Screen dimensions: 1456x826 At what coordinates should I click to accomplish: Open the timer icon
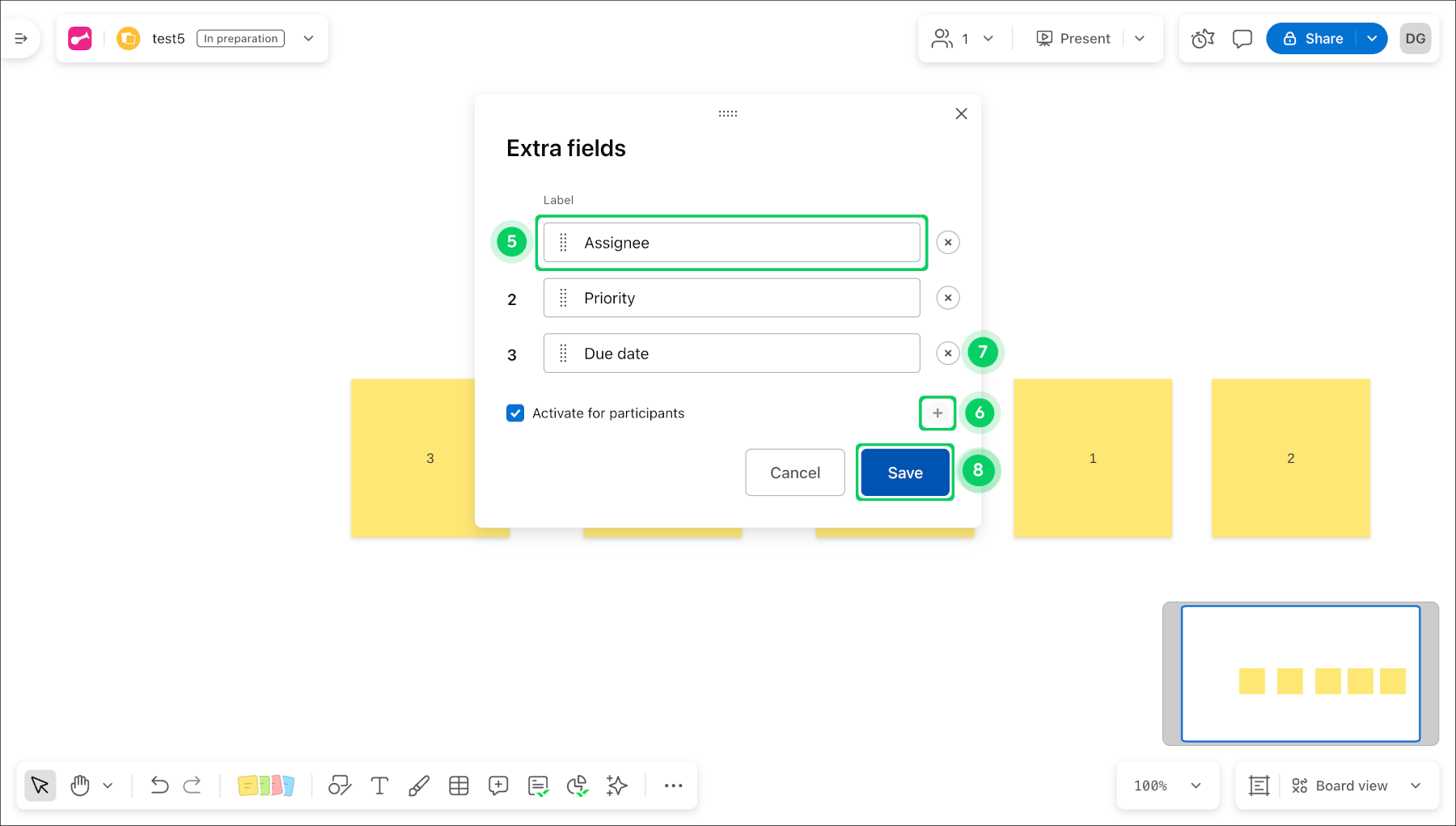pos(1203,39)
